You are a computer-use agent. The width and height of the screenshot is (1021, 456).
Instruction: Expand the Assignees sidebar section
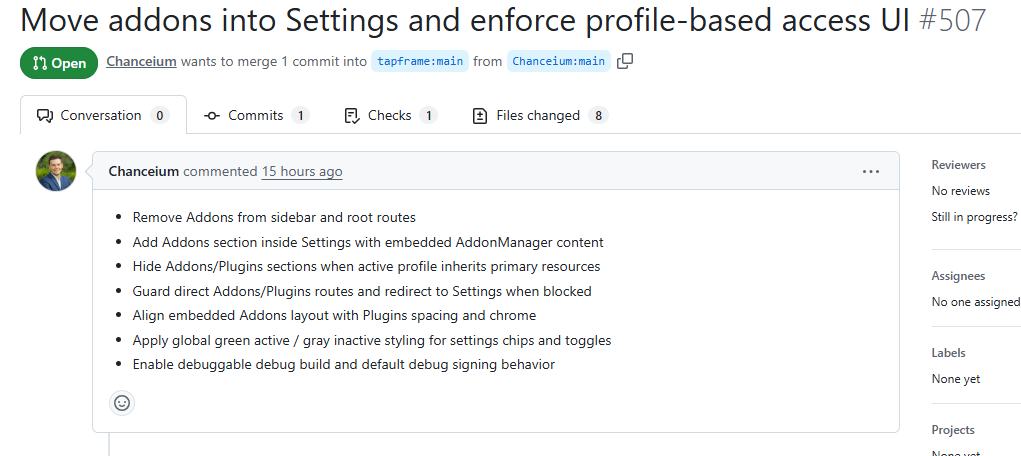tap(958, 276)
